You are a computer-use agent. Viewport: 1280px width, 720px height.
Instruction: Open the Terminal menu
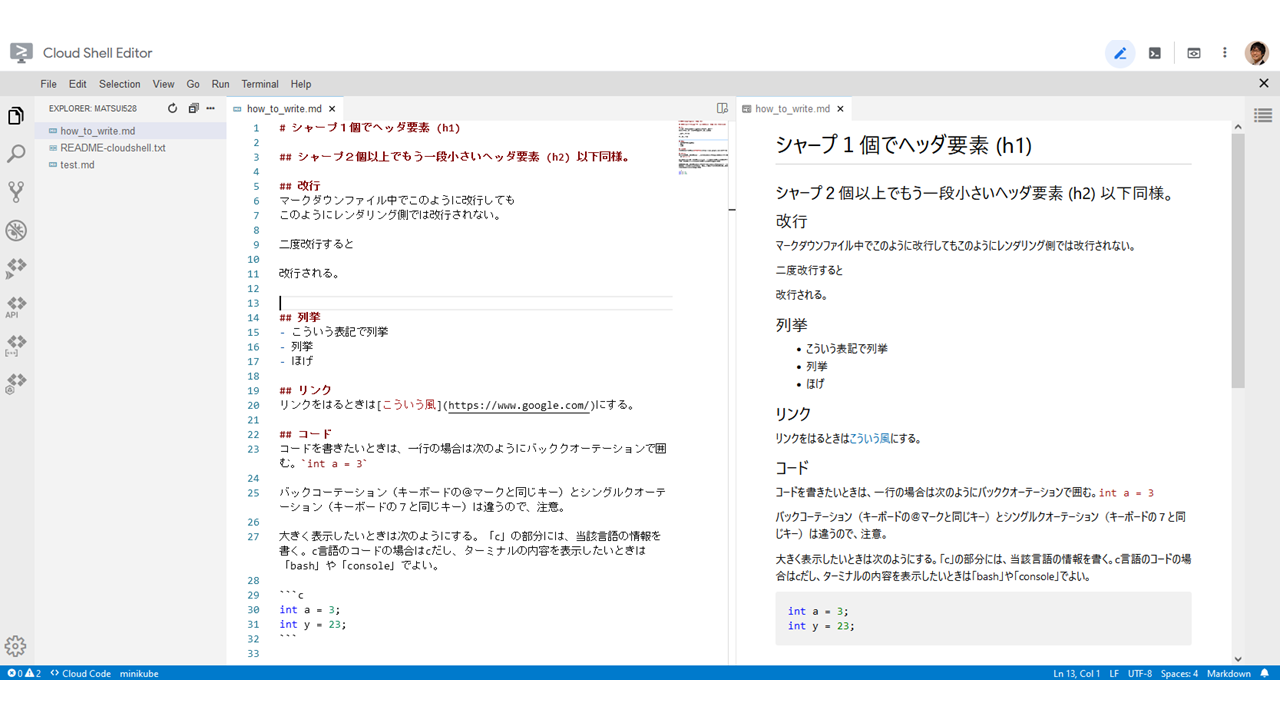259,84
